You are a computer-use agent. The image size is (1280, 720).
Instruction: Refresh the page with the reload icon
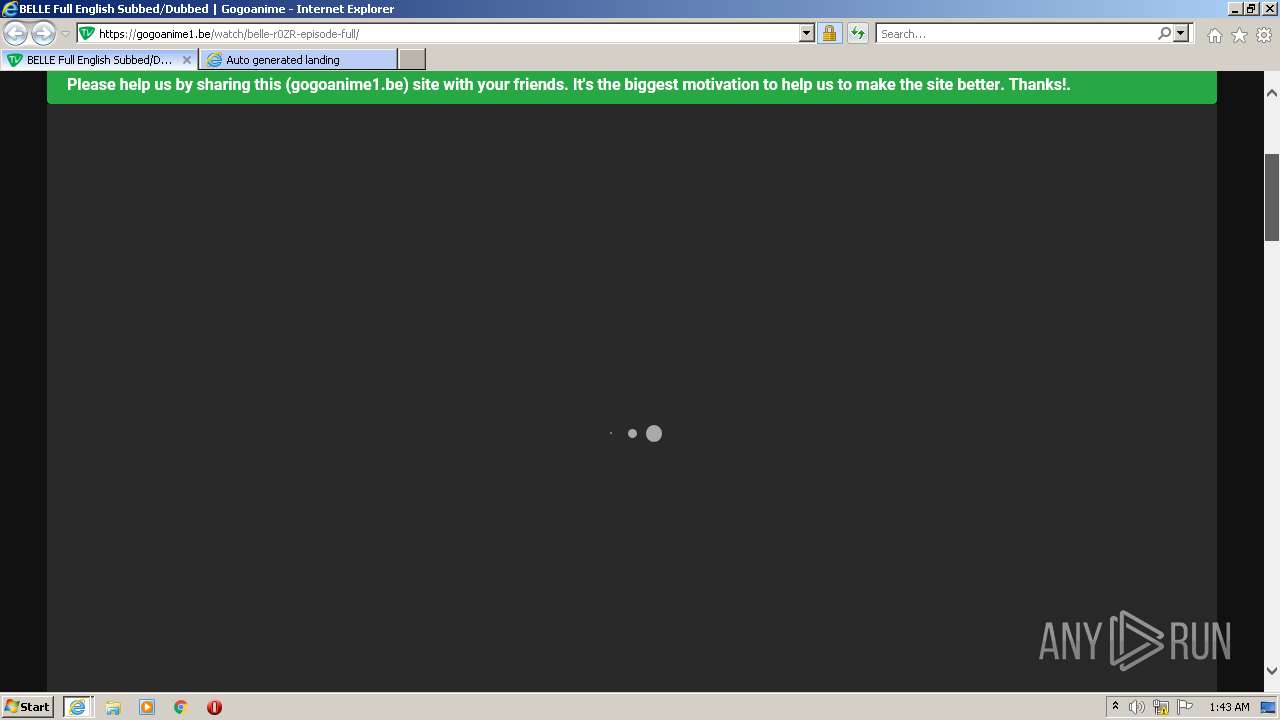[857, 33]
